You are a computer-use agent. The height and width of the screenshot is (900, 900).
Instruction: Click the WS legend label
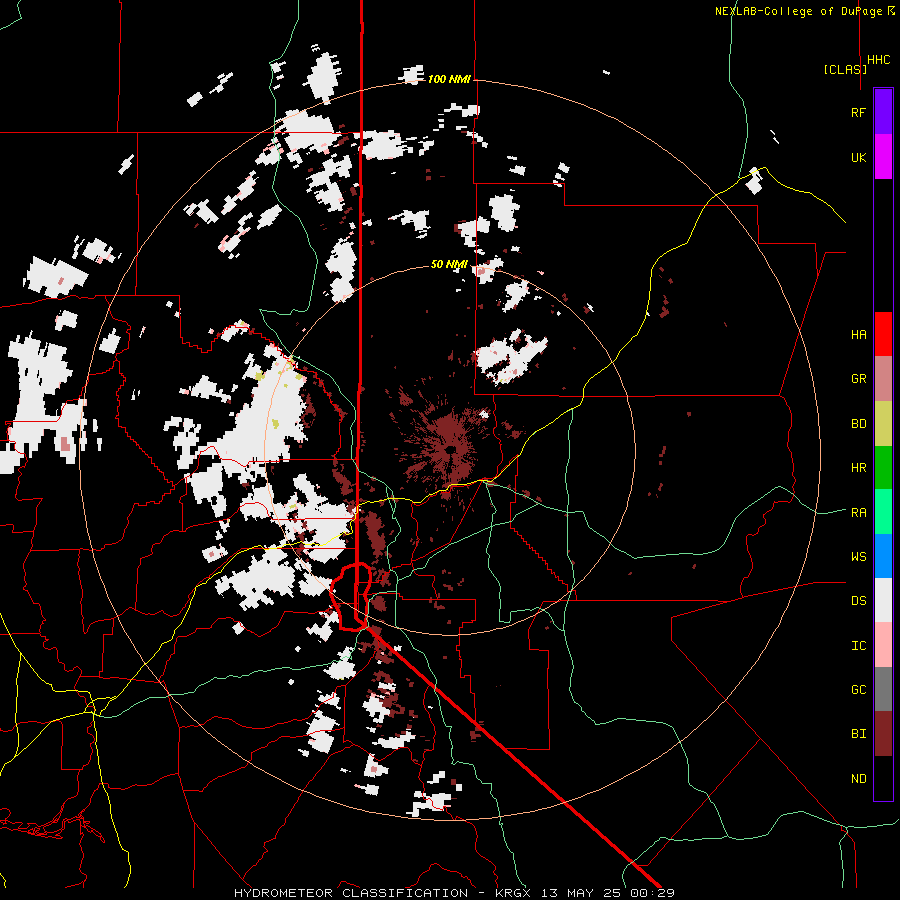click(x=858, y=557)
